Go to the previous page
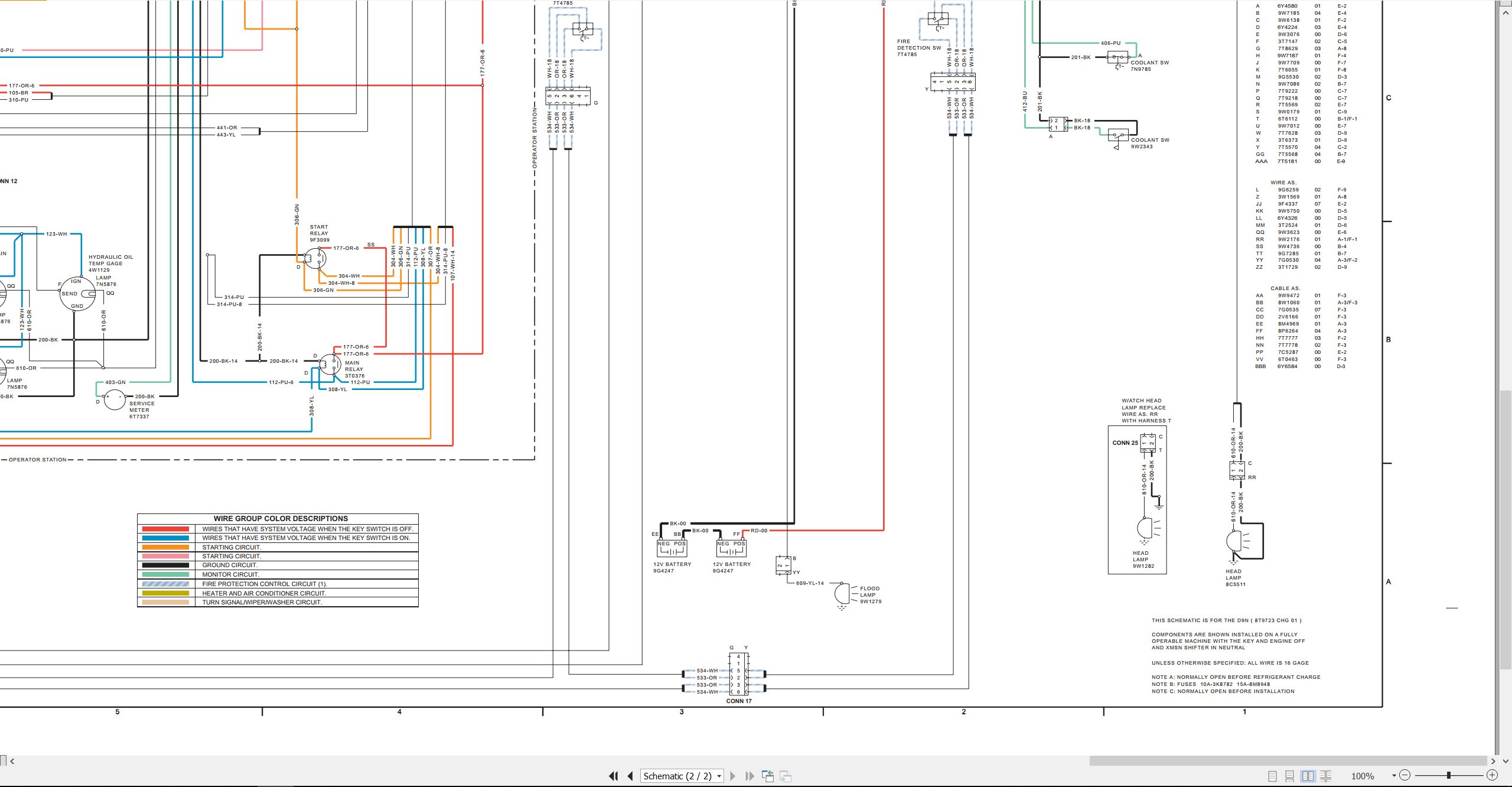This screenshot has width=1512, height=787. 630,776
